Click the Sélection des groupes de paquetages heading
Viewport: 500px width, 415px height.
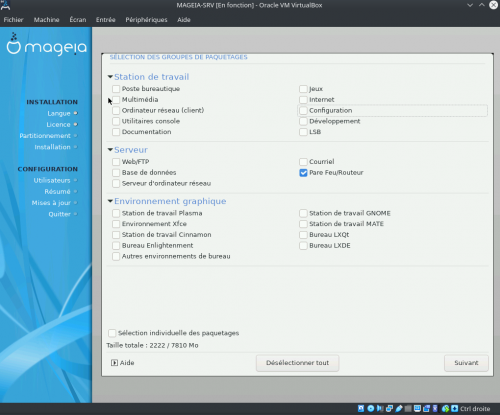(179, 57)
